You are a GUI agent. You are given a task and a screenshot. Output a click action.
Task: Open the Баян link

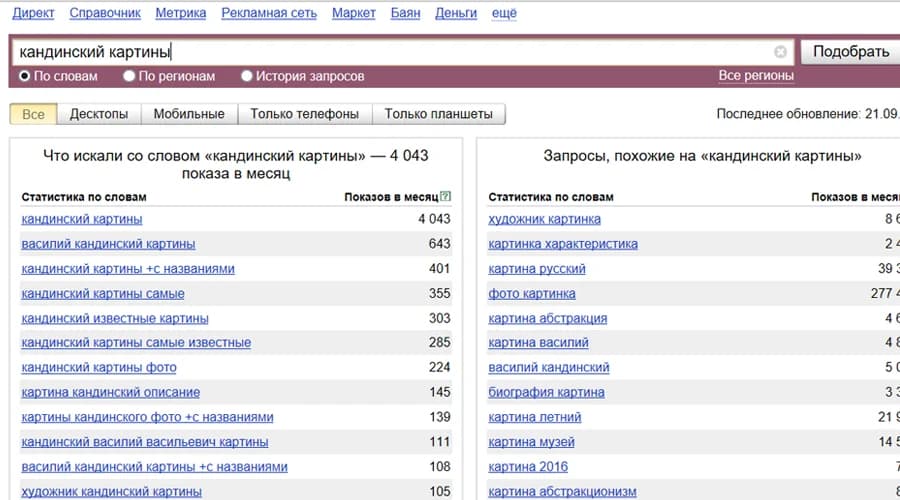tap(405, 13)
